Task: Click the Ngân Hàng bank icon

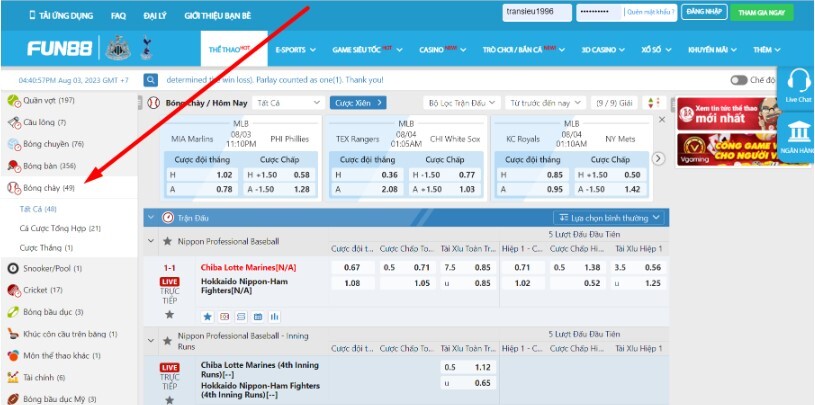Action: point(797,138)
